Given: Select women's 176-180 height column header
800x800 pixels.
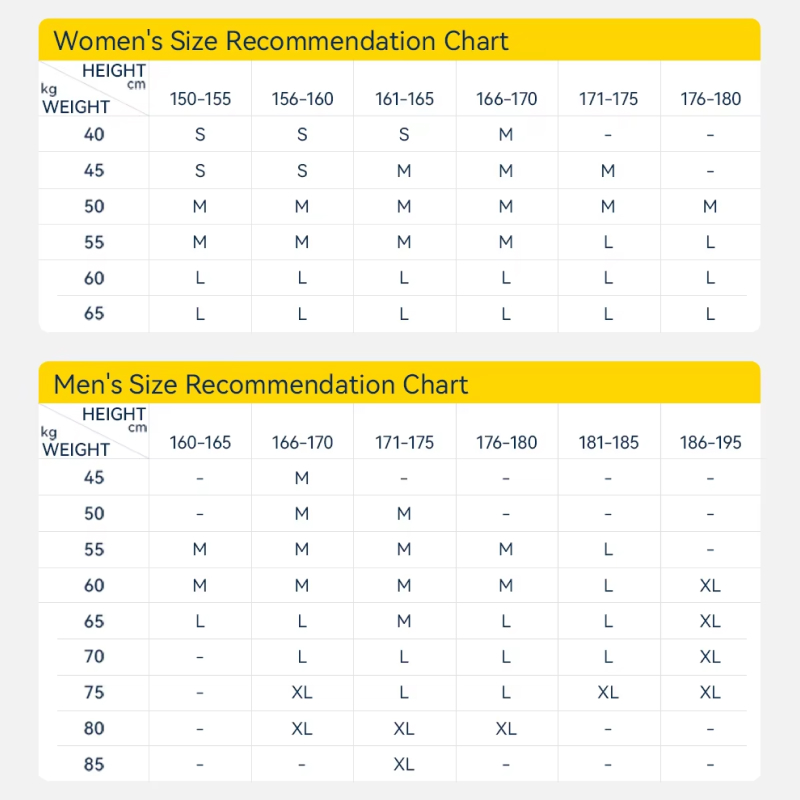Looking at the screenshot, I should click(710, 99).
